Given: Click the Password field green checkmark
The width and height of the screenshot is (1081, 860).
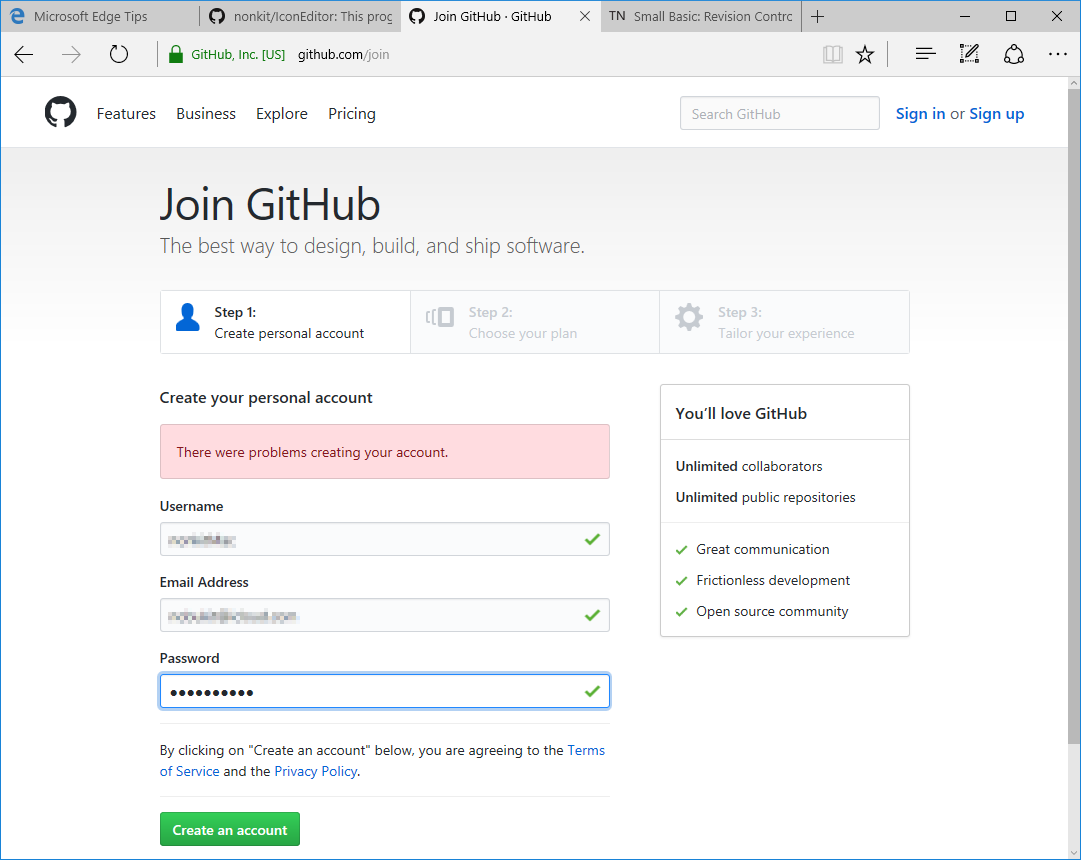Looking at the screenshot, I should tap(592, 691).
